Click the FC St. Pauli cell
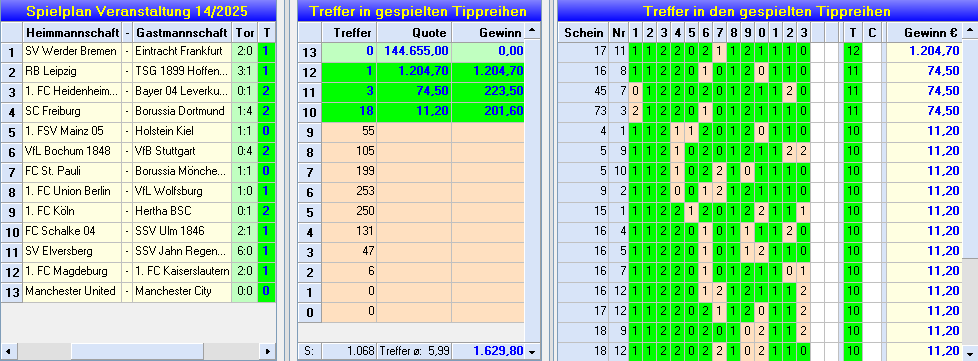 click(x=72, y=171)
